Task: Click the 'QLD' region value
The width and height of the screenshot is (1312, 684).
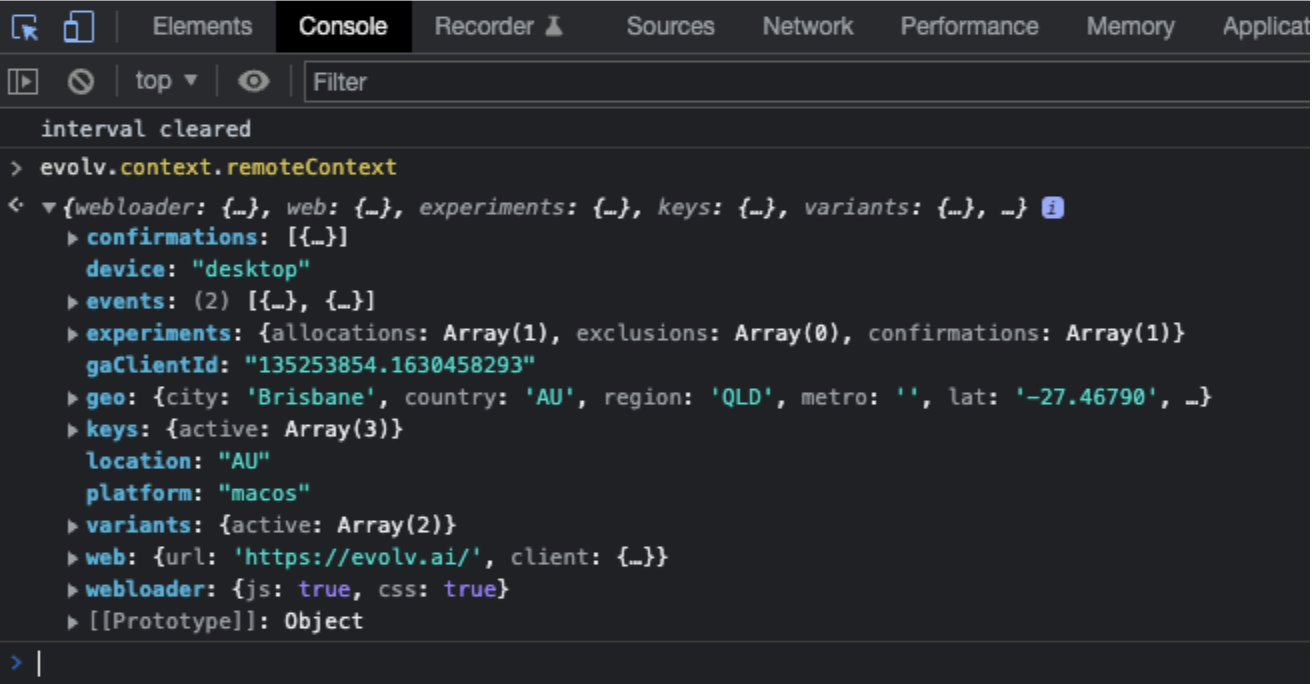Action: tap(742, 398)
